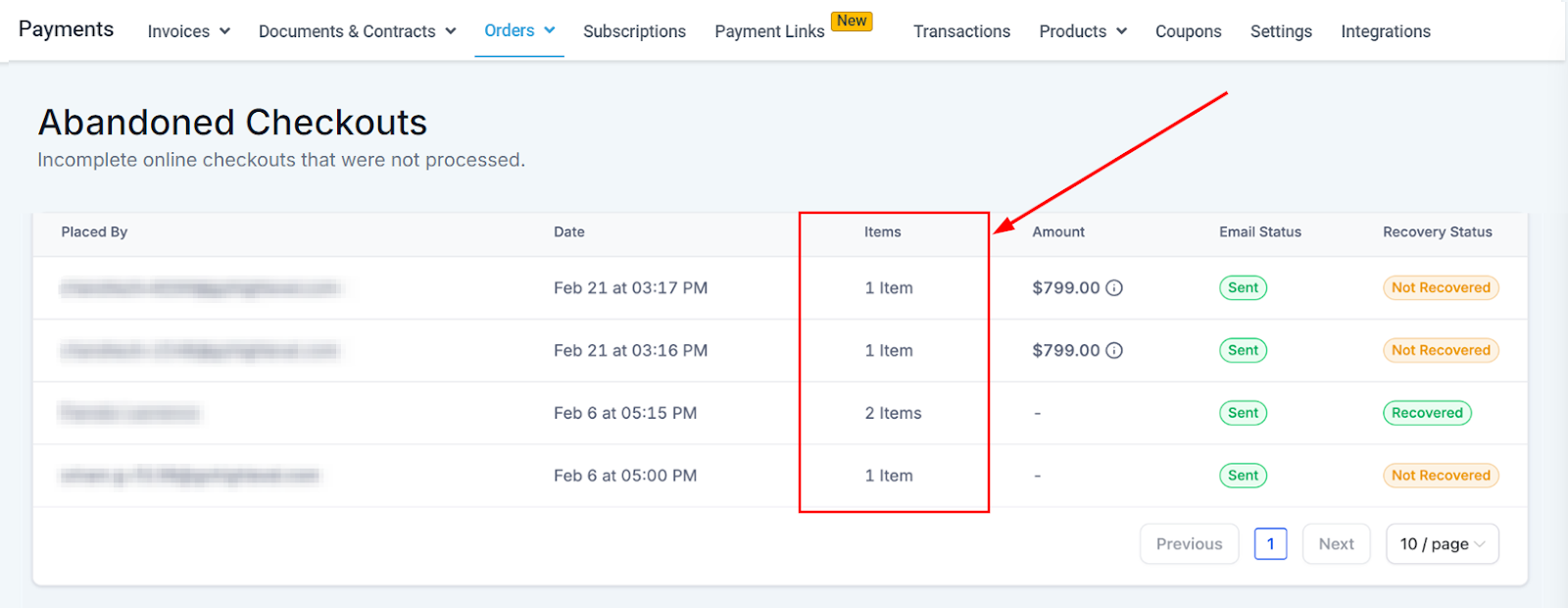The width and height of the screenshot is (1568, 608).
Task: Click the Previous page button
Action: coord(1190,544)
